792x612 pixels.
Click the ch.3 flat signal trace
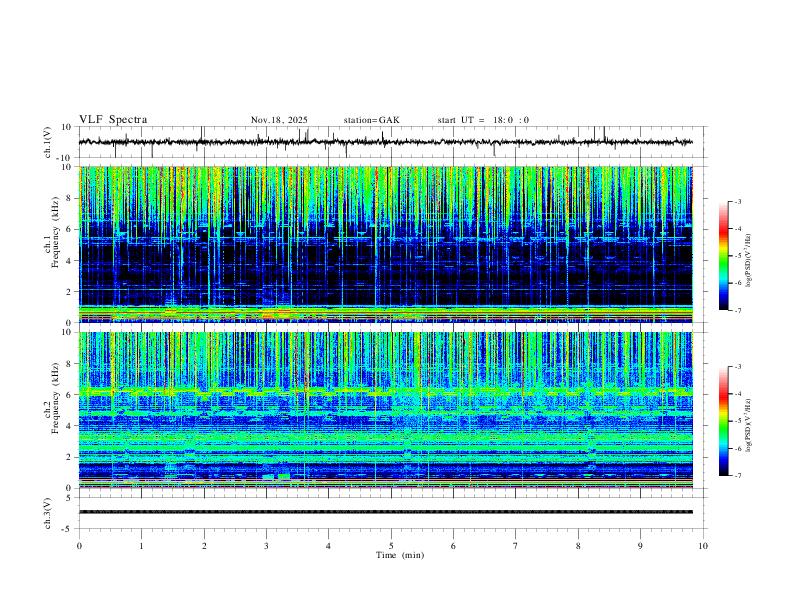pyautogui.click(x=386, y=512)
